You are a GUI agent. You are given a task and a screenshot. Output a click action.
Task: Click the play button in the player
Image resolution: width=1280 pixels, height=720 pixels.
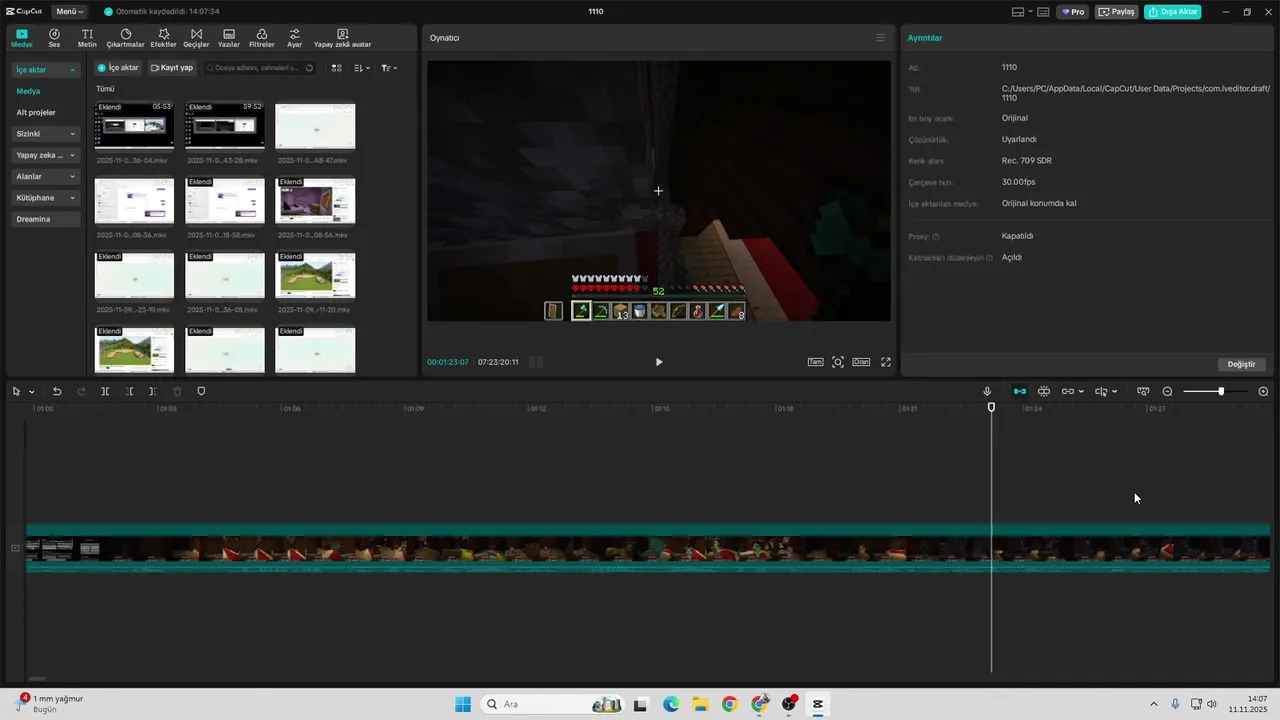click(x=658, y=362)
